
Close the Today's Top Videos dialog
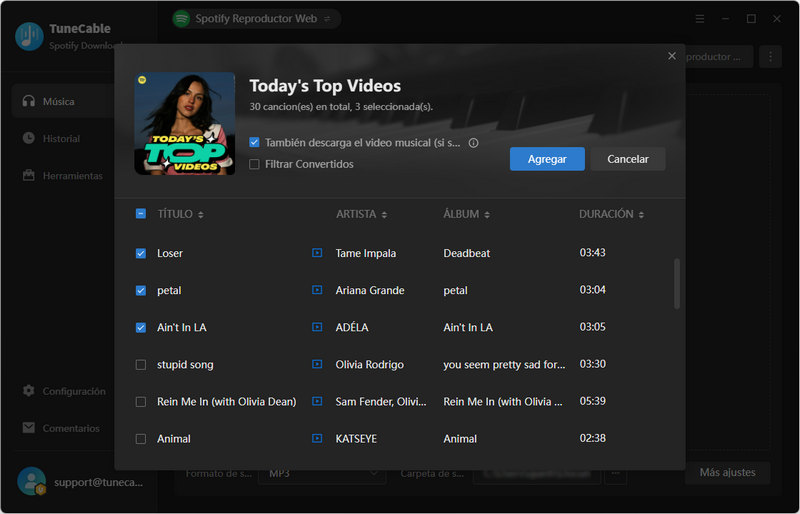[672, 56]
